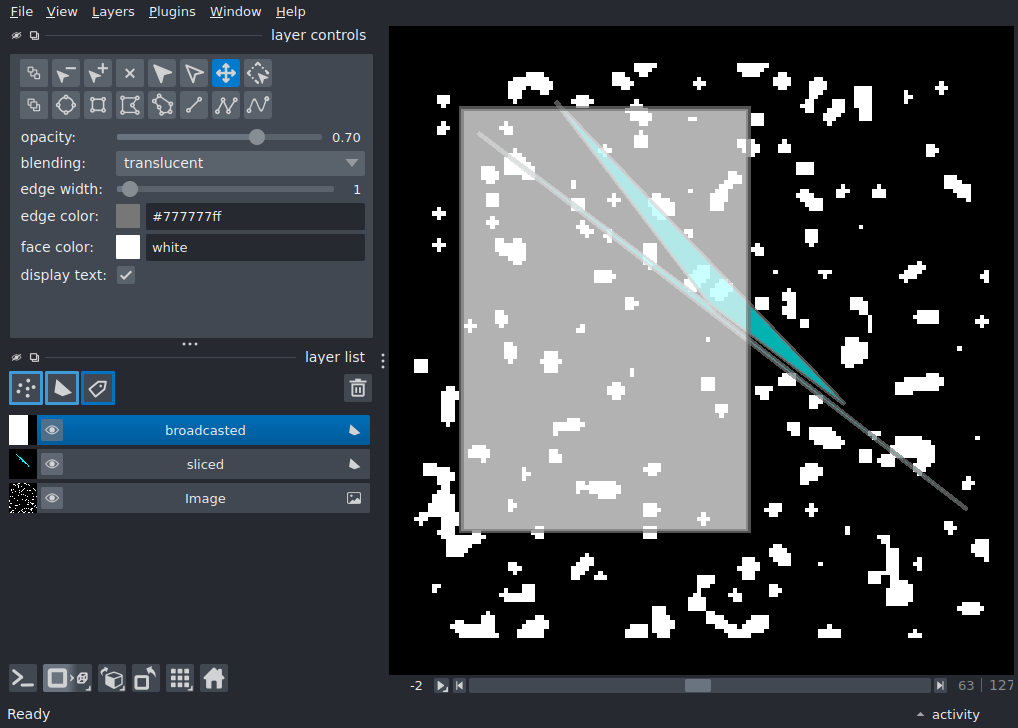This screenshot has height=728, width=1018.
Task: Activate the select vertices arrow tool
Action: pyautogui.click(x=193, y=73)
